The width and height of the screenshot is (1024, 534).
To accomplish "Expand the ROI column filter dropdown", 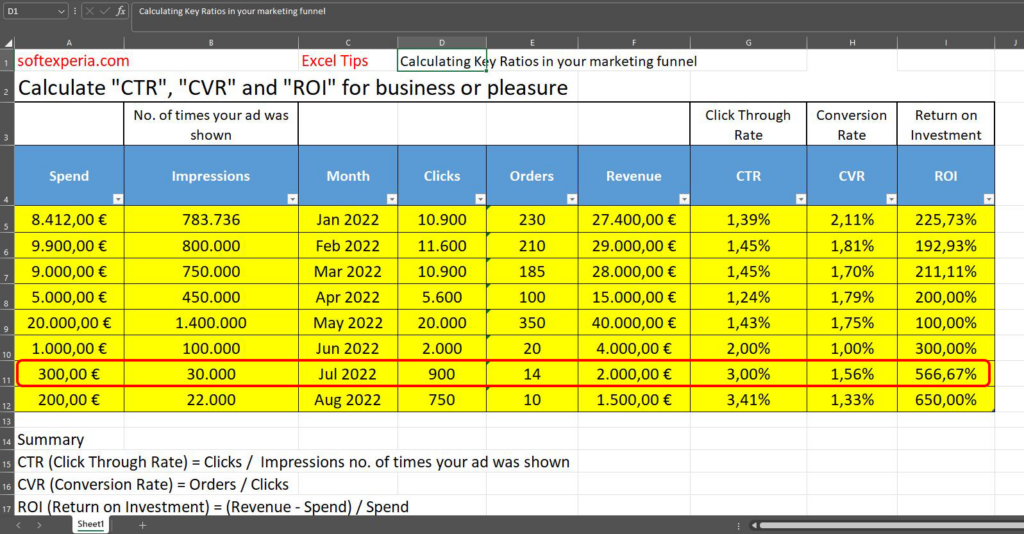I will [988, 199].
